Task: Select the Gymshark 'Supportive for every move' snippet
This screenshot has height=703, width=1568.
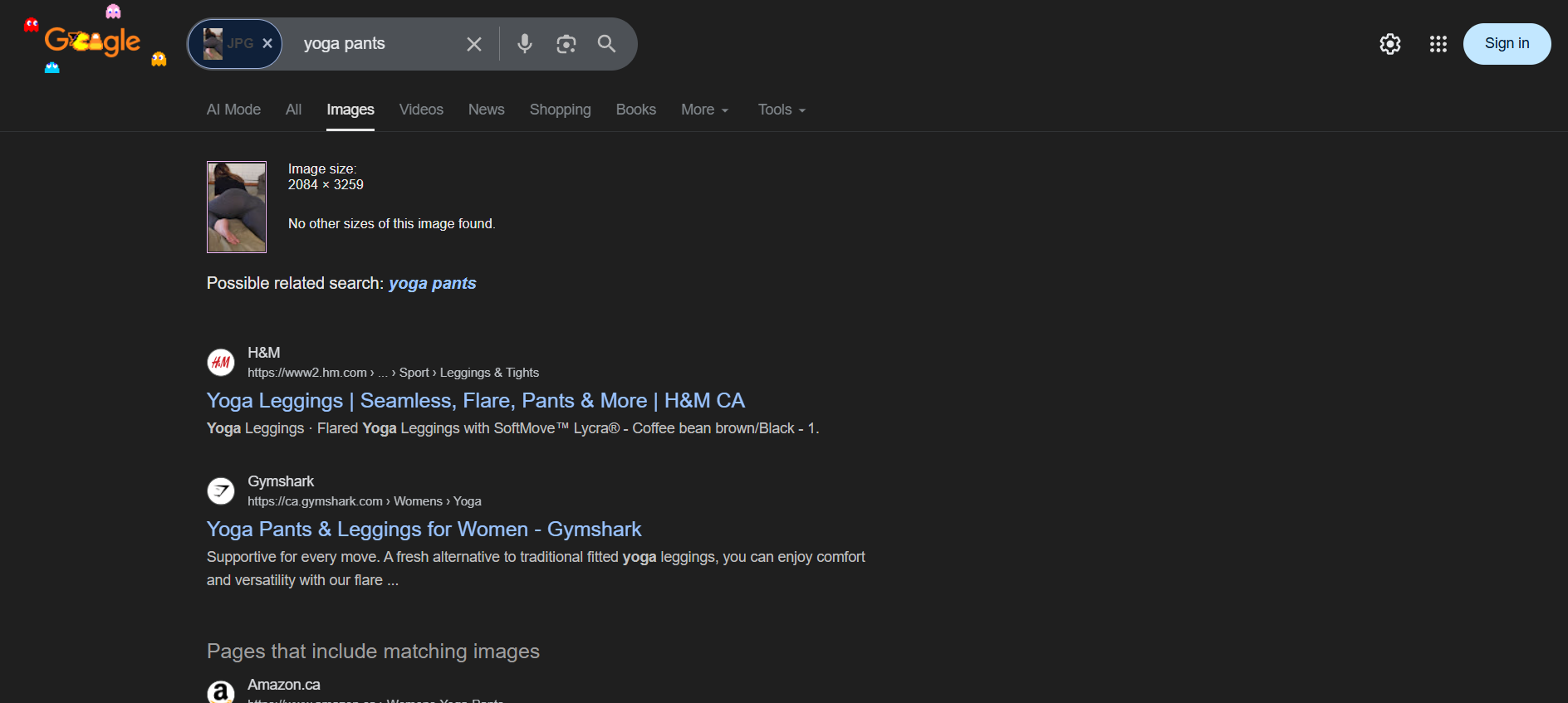Action: 536,569
